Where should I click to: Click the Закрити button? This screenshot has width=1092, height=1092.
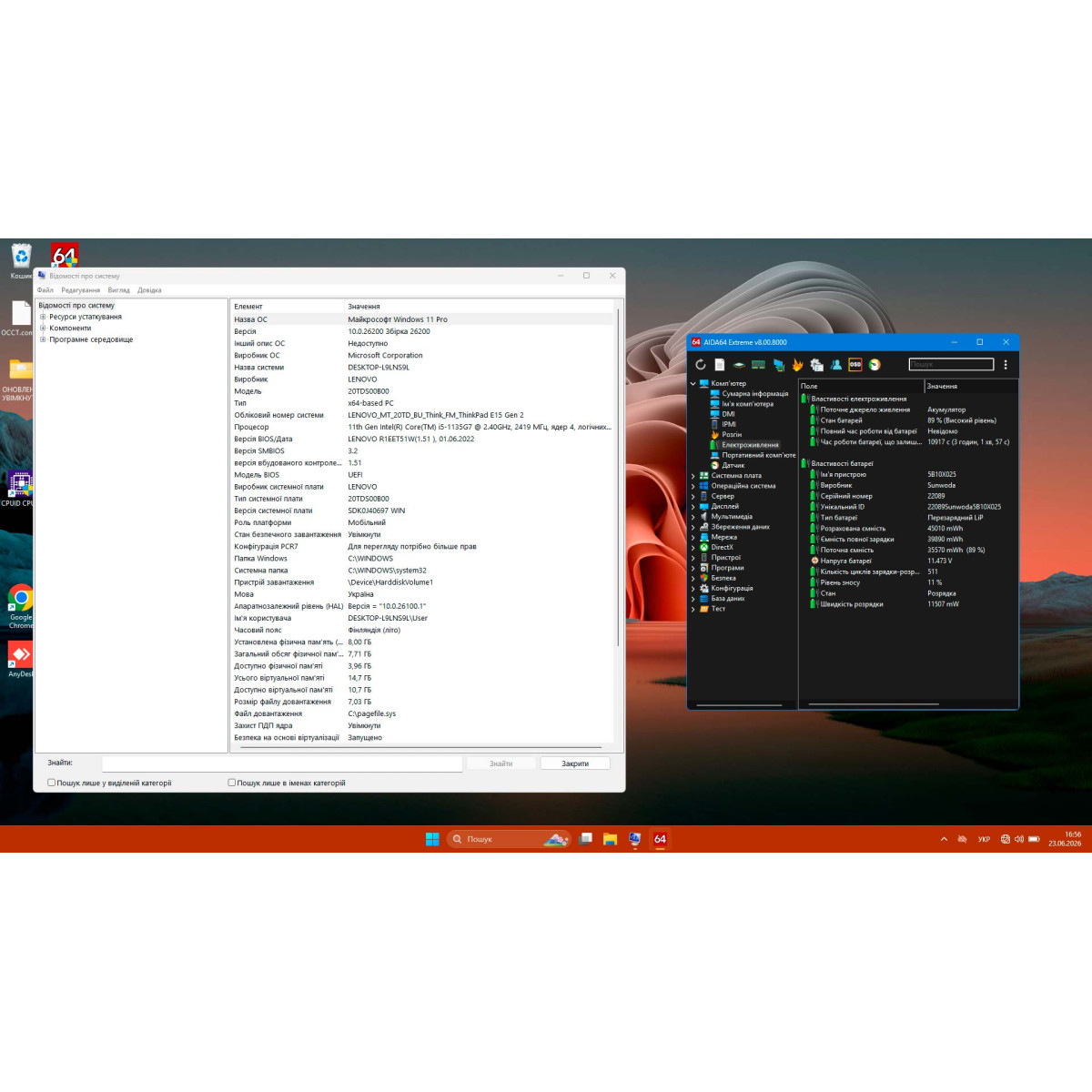click(575, 763)
